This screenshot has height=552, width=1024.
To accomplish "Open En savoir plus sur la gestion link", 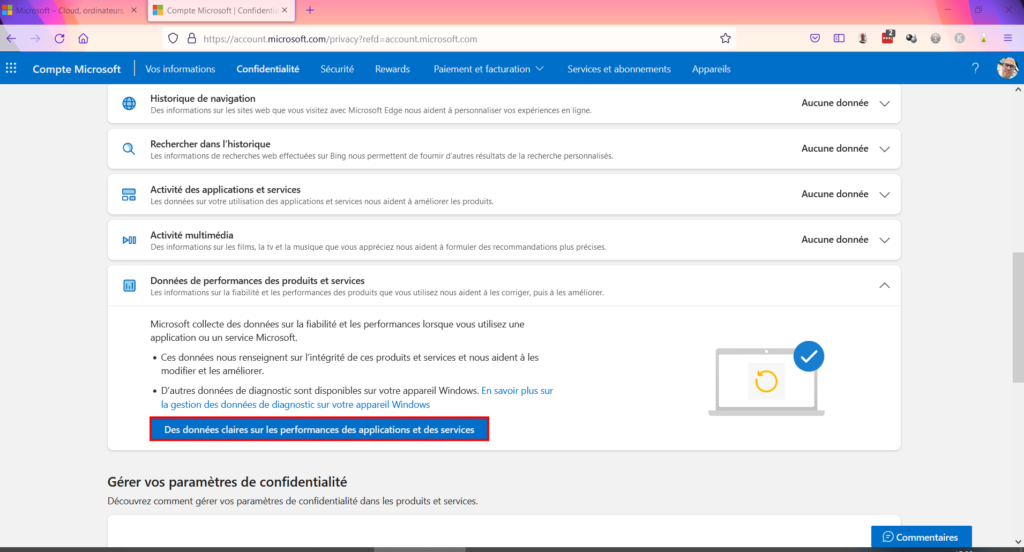I will point(357,397).
